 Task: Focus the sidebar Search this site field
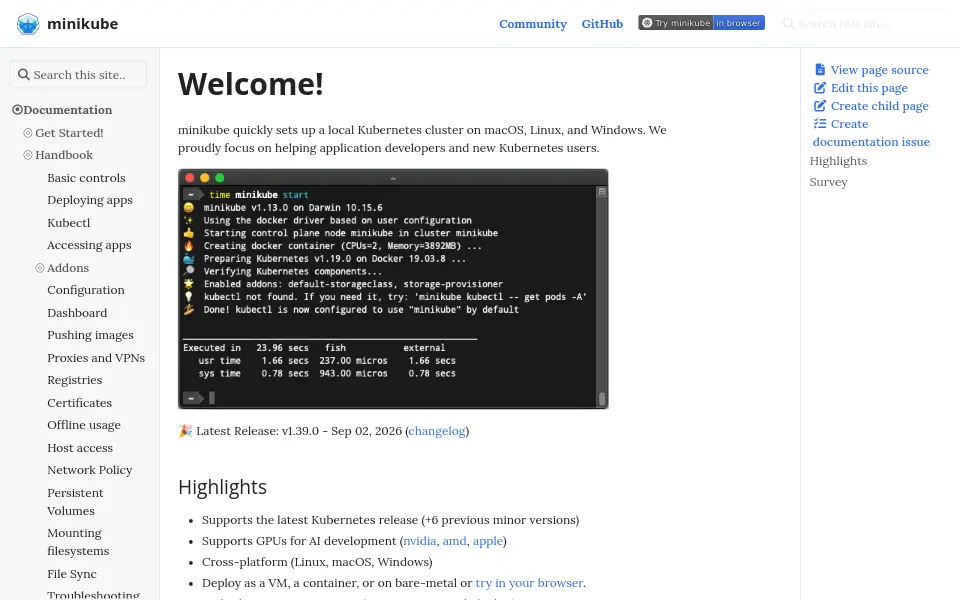coord(78,75)
